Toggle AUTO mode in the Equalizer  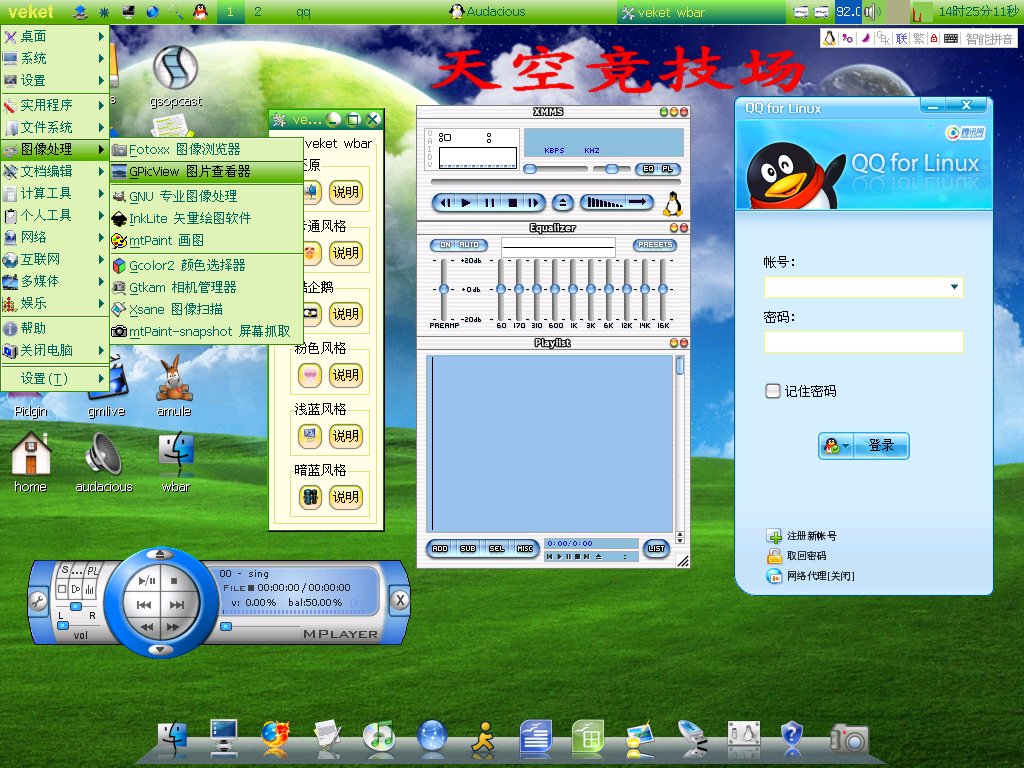pos(468,245)
